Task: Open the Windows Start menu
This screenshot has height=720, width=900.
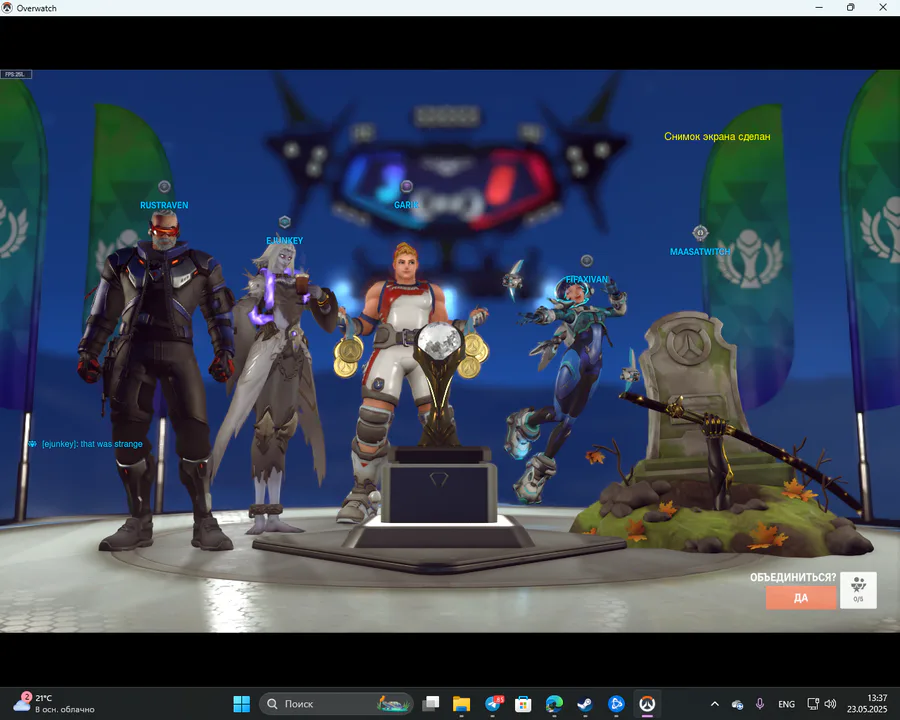Action: (x=242, y=703)
